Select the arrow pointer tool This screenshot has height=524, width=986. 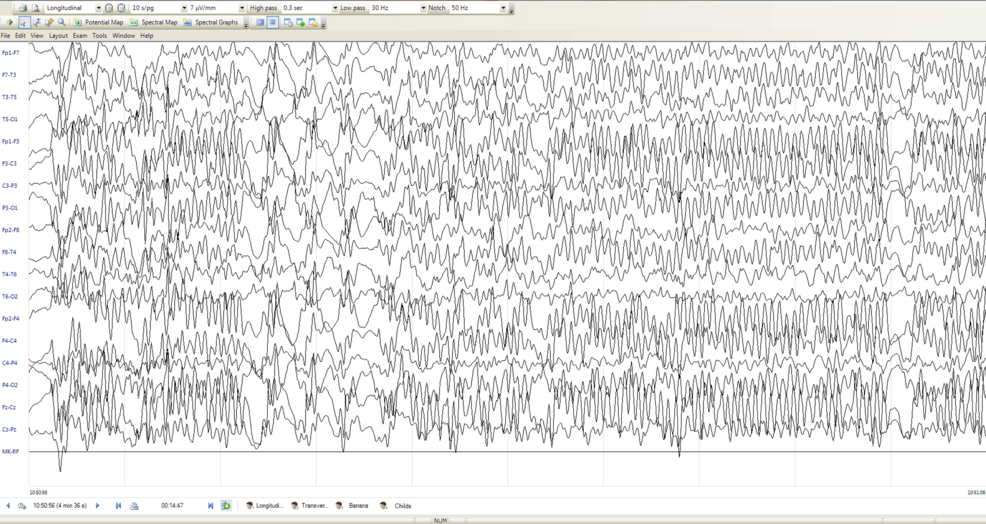click(x=24, y=22)
